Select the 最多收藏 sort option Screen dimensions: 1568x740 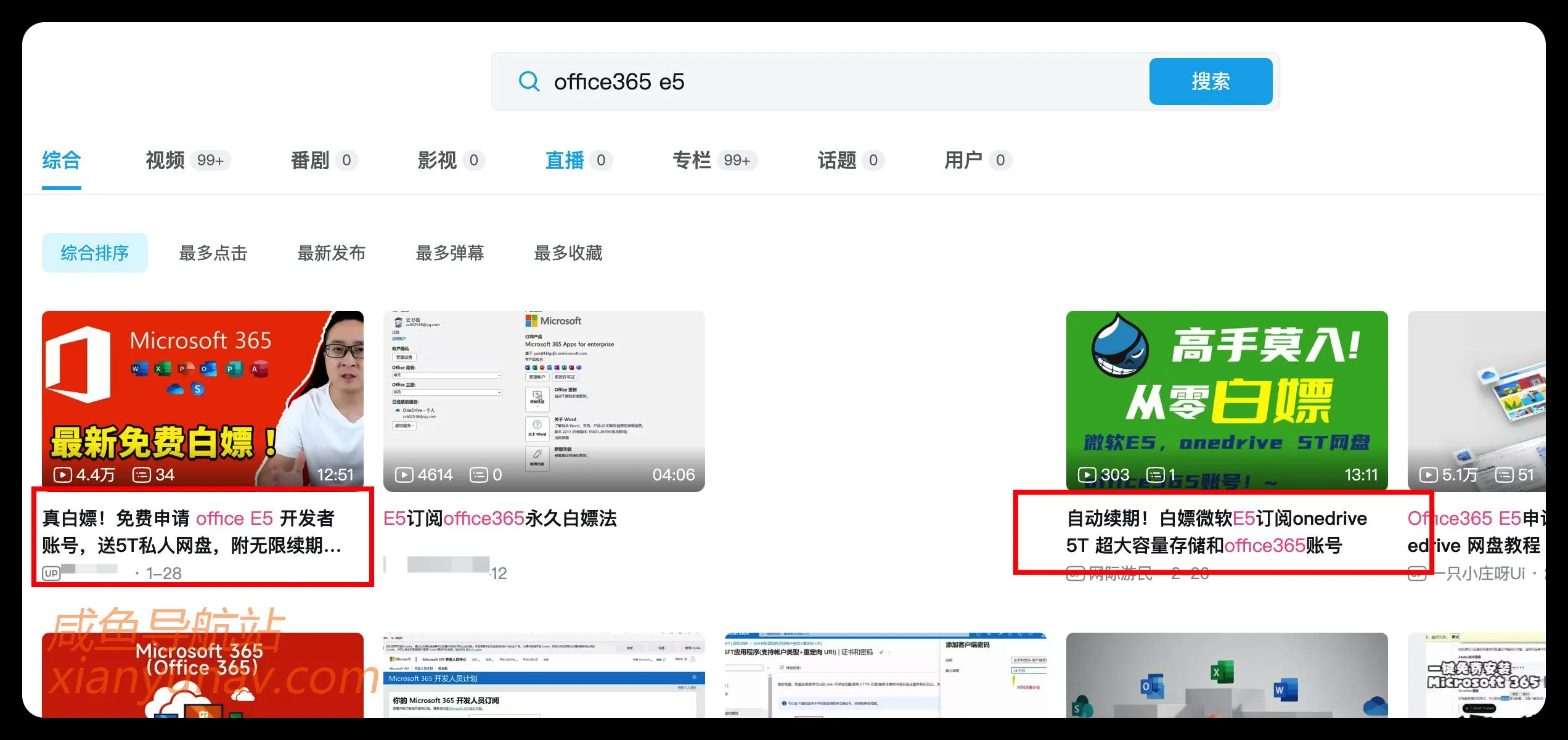click(x=568, y=253)
